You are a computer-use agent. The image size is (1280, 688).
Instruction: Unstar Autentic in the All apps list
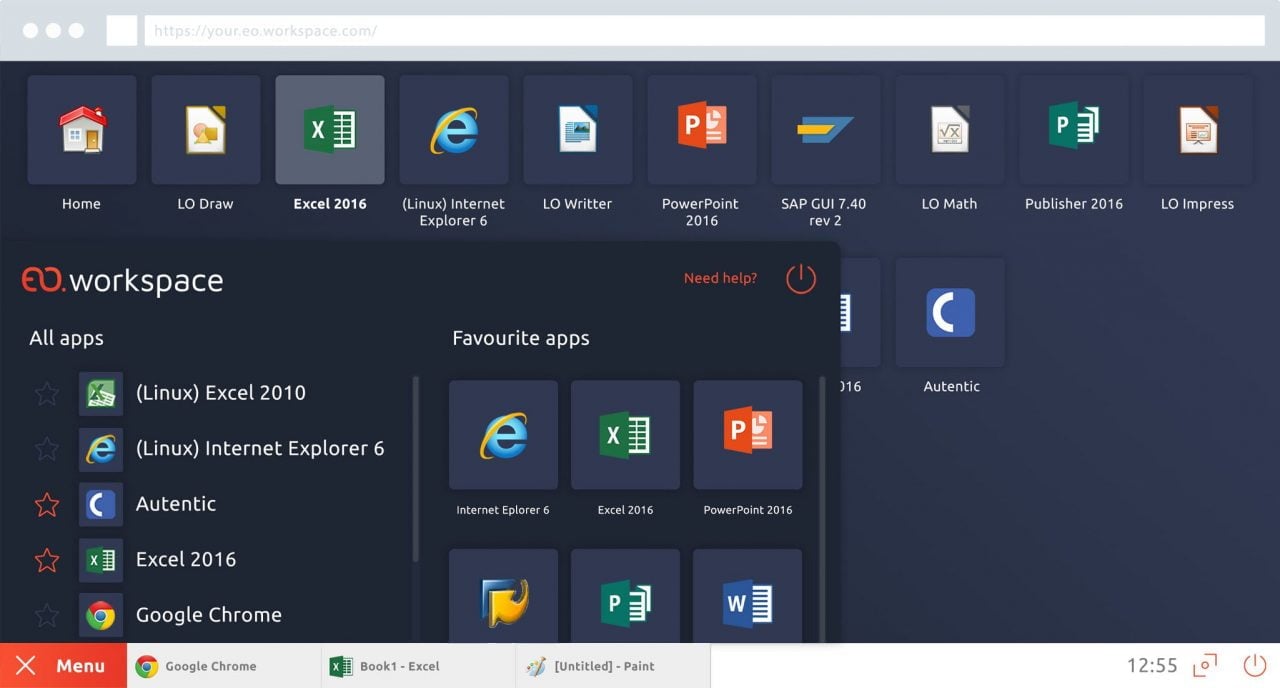pos(47,504)
